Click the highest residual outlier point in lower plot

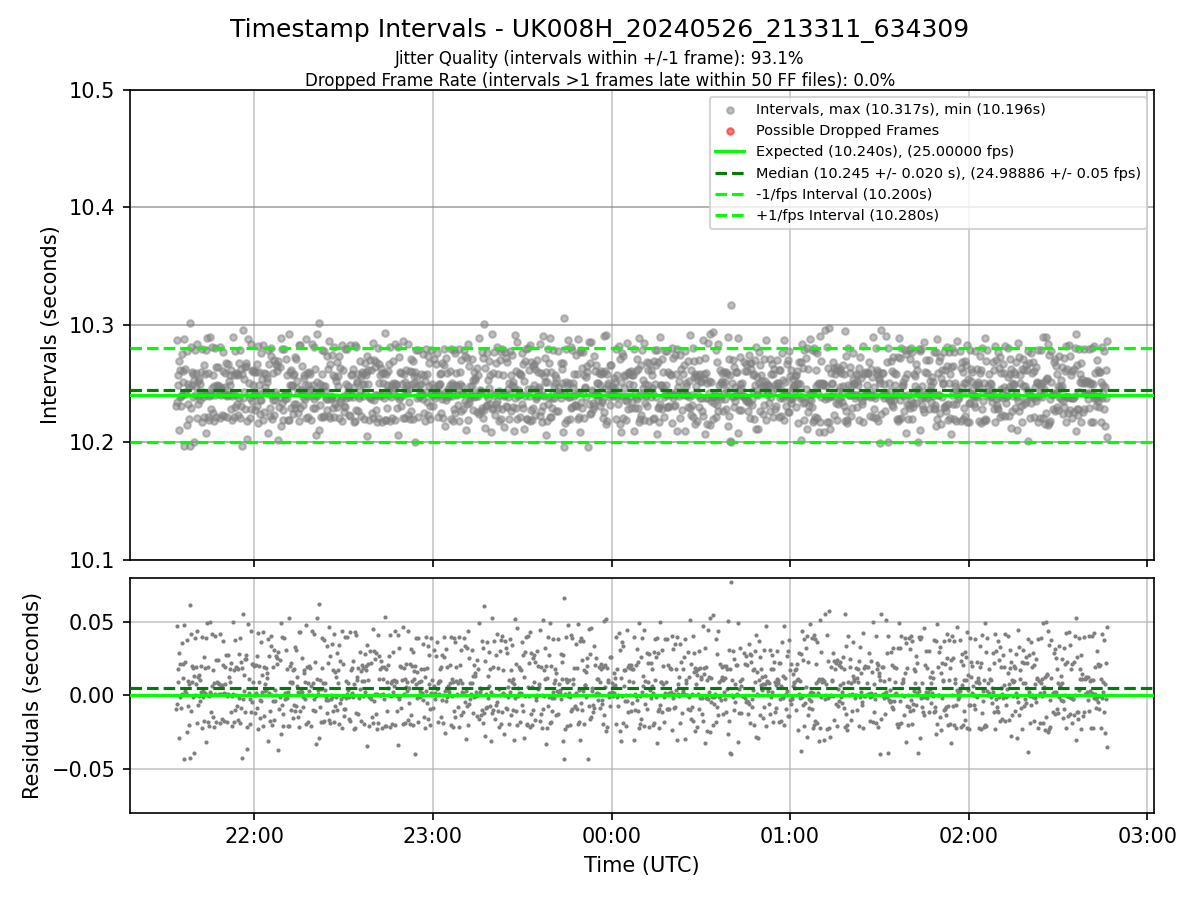pyautogui.click(x=731, y=582)
